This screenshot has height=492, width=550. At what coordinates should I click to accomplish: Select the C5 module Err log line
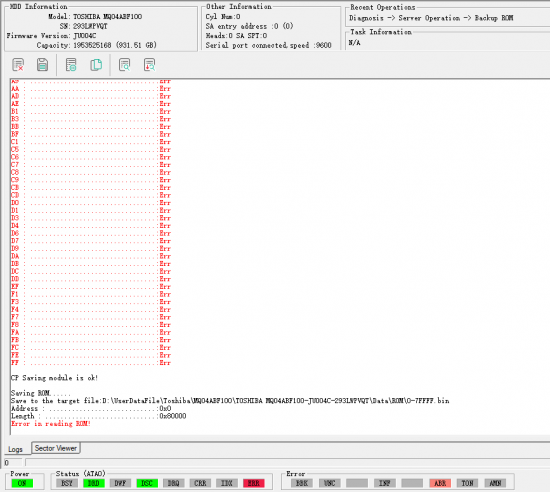point(91,150)
